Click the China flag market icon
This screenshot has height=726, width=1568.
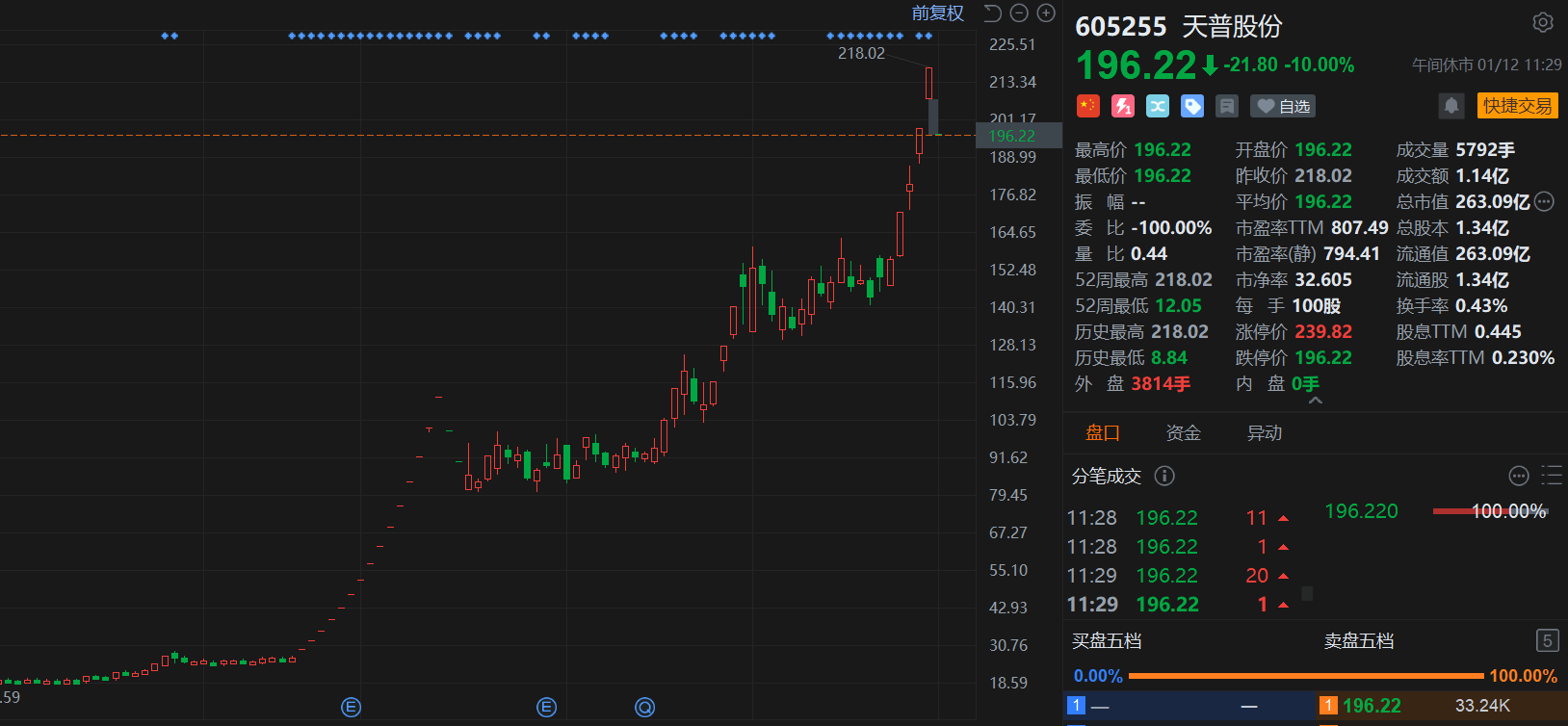[1087, 106]
